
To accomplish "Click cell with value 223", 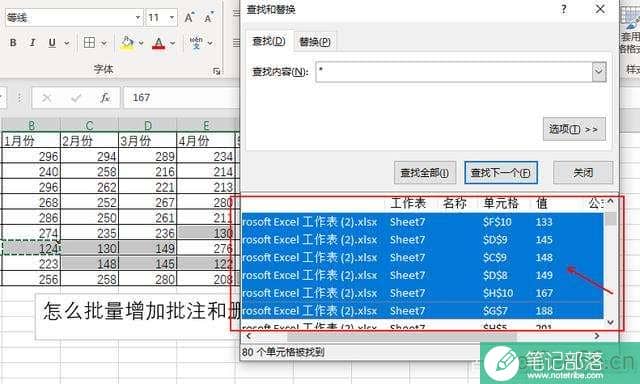I will tap(31, 264).
